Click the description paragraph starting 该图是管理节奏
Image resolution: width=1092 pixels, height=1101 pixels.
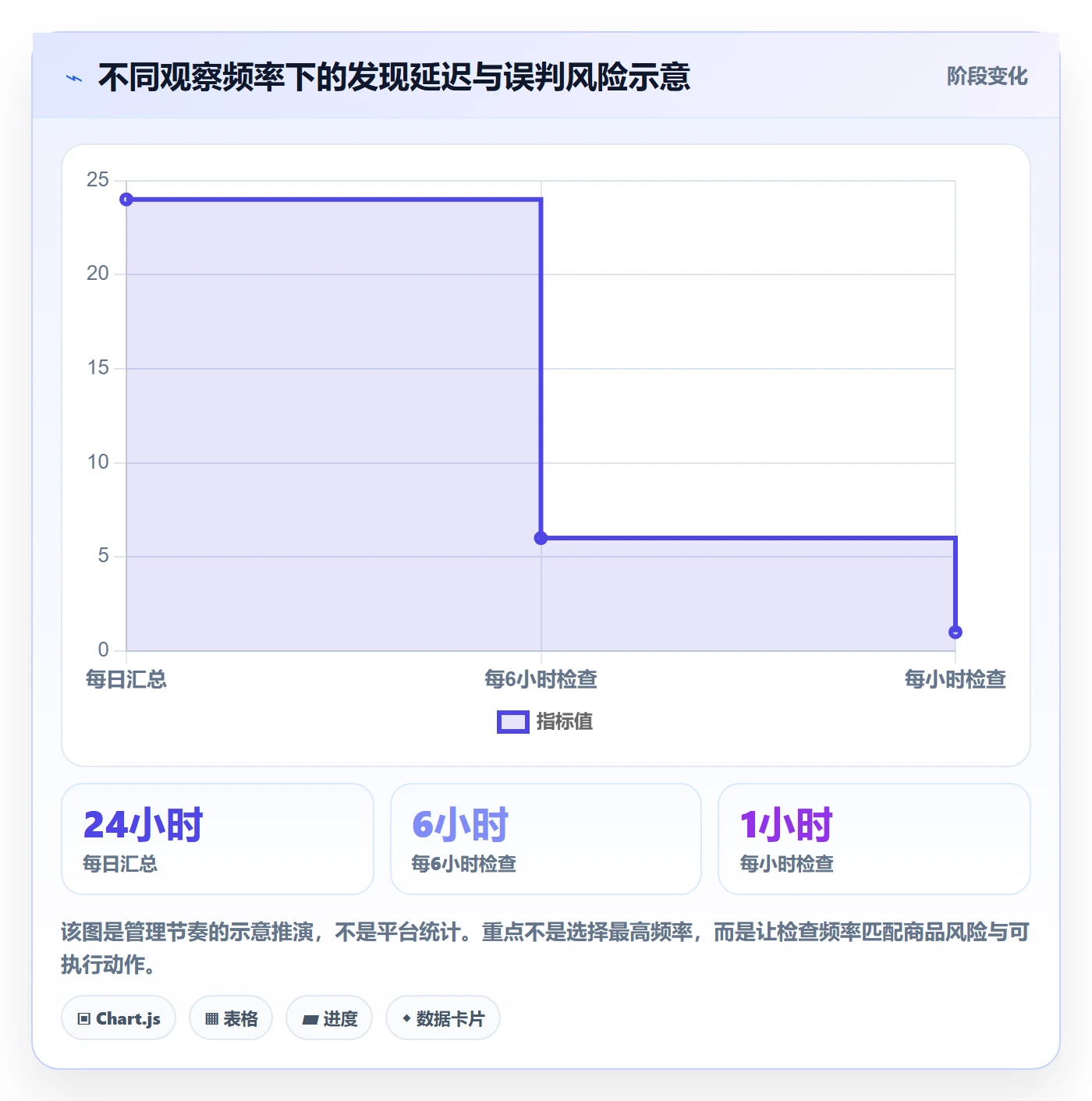[x=545, y=948]
